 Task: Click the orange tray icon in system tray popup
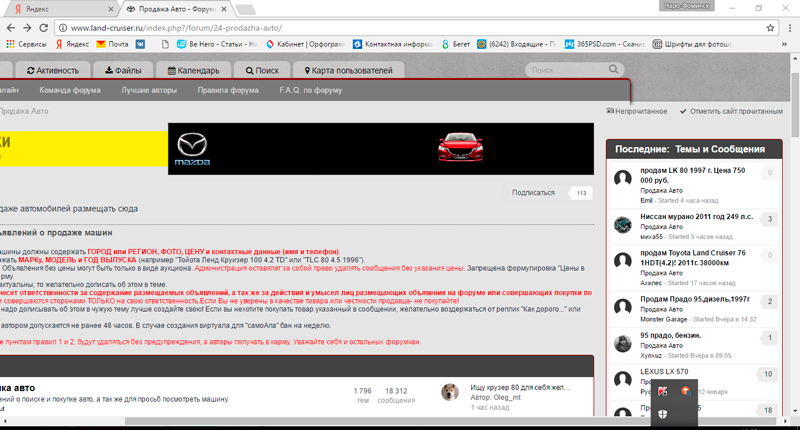click(x=685, y=391)
